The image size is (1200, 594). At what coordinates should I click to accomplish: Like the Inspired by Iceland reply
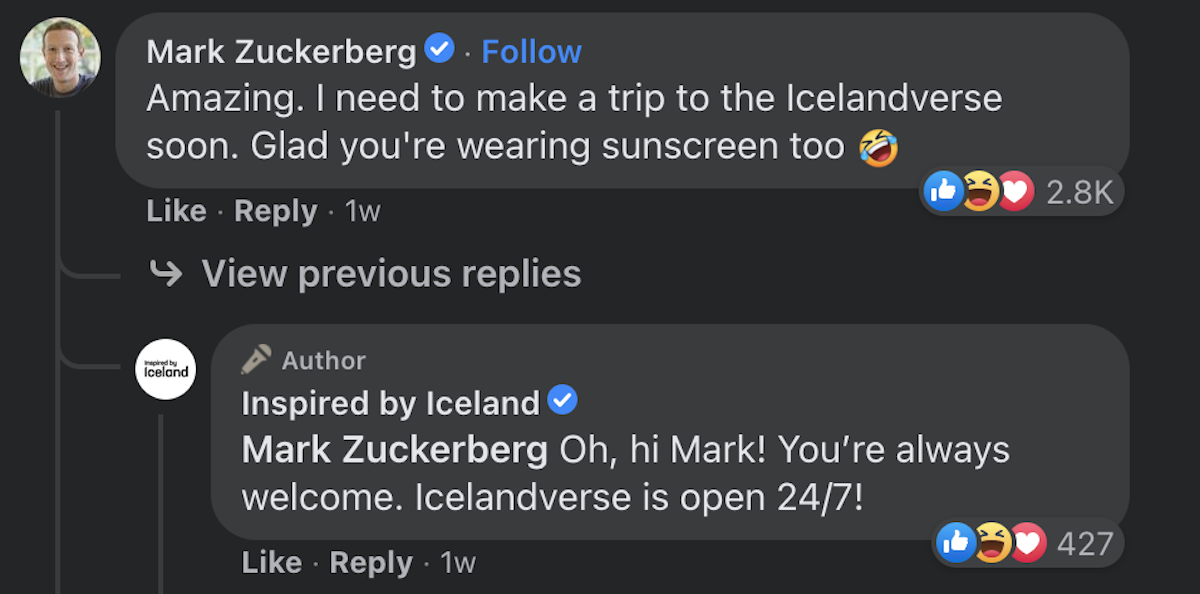click(271, 562)
